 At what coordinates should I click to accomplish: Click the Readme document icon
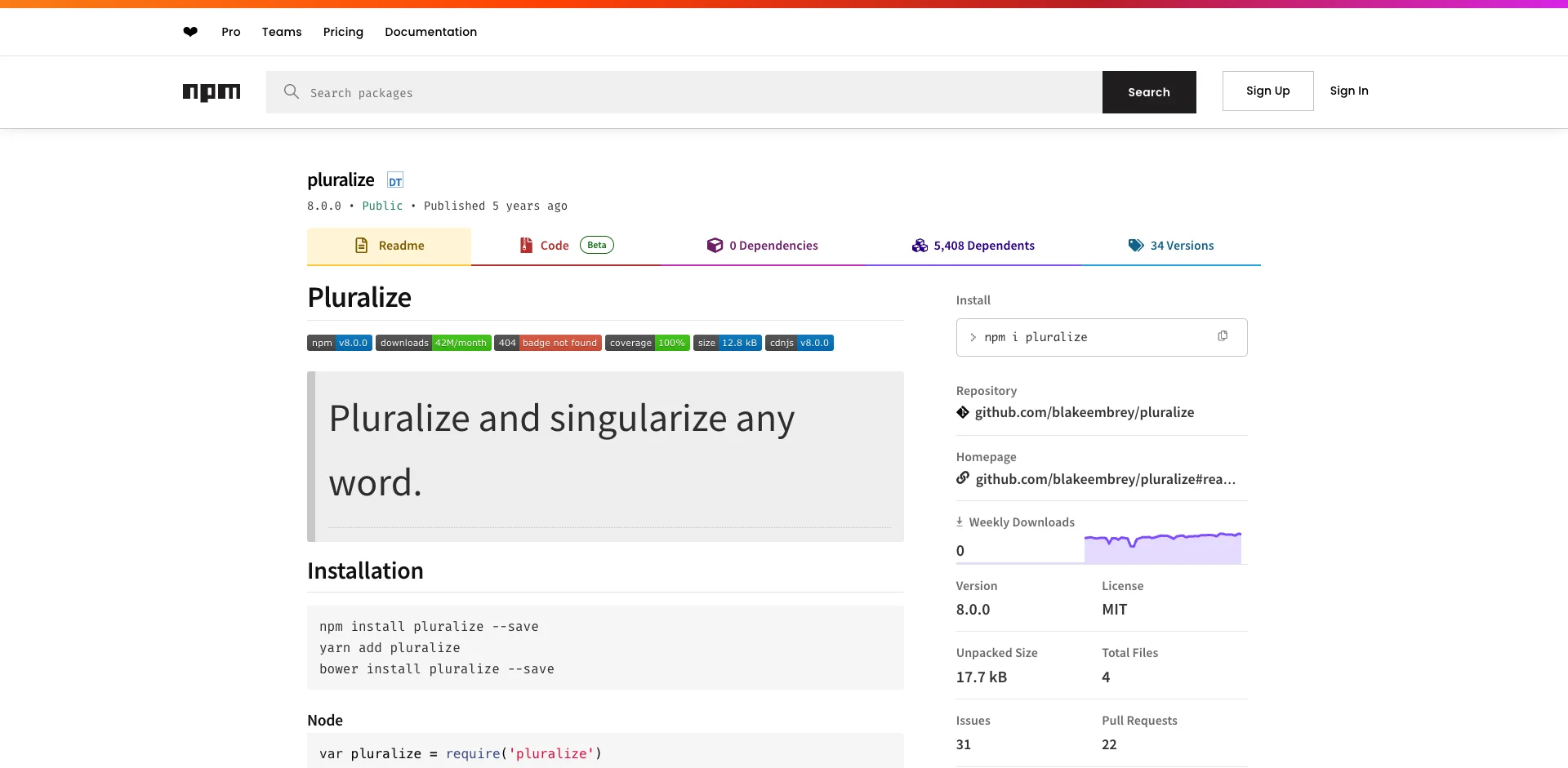[362, 245]
